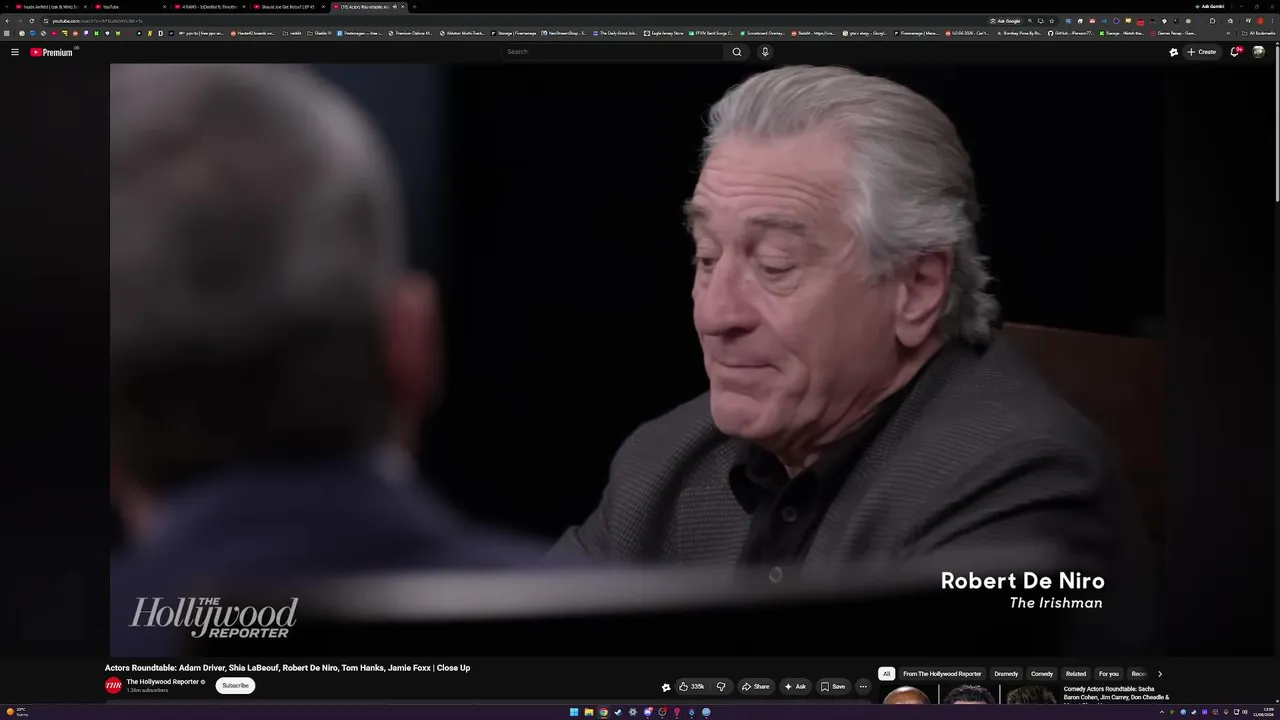Go to YouTube Premium home via logo
Image resolution: width=1280 pixels, height=720 pixels.
pos(51,52)
